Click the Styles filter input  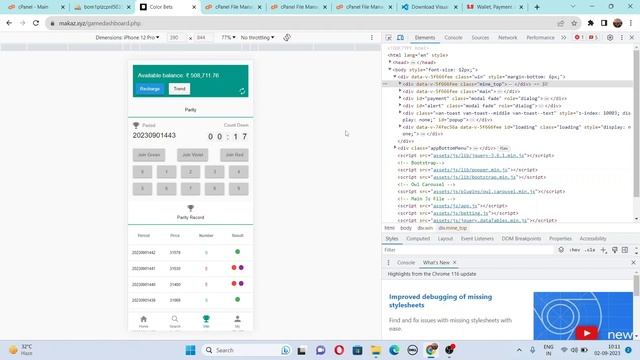point(467,250)
